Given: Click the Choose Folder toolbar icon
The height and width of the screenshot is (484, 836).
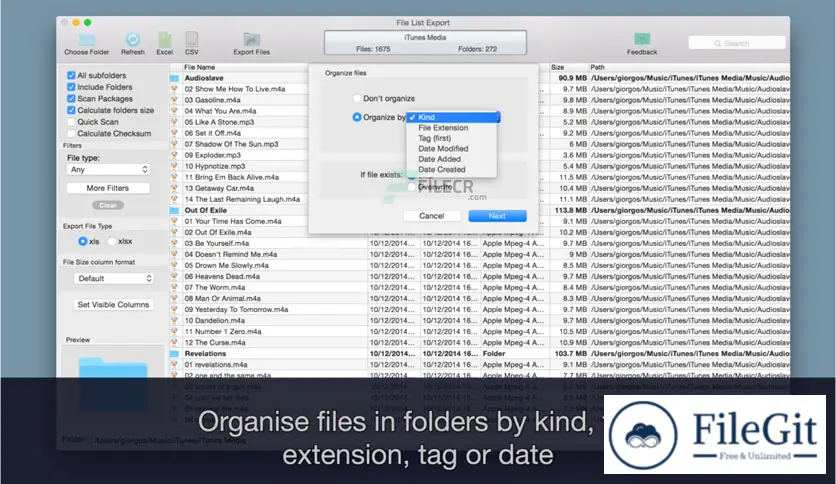Looking at the screenshot, I should [x=87, y=40].
